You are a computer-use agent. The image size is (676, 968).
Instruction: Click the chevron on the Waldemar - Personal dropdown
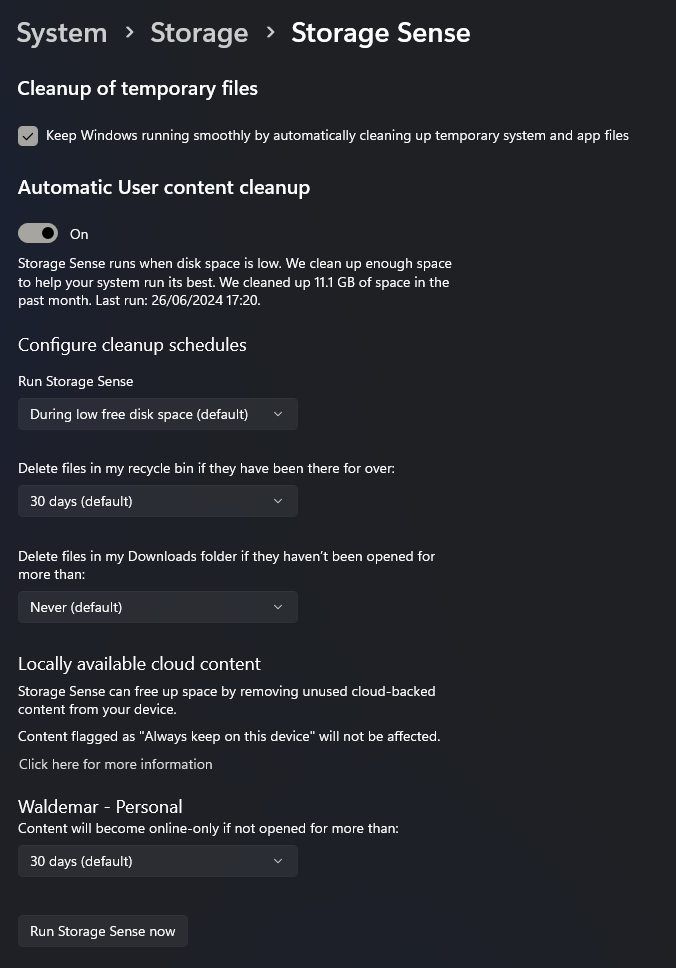tap(278, 861)
